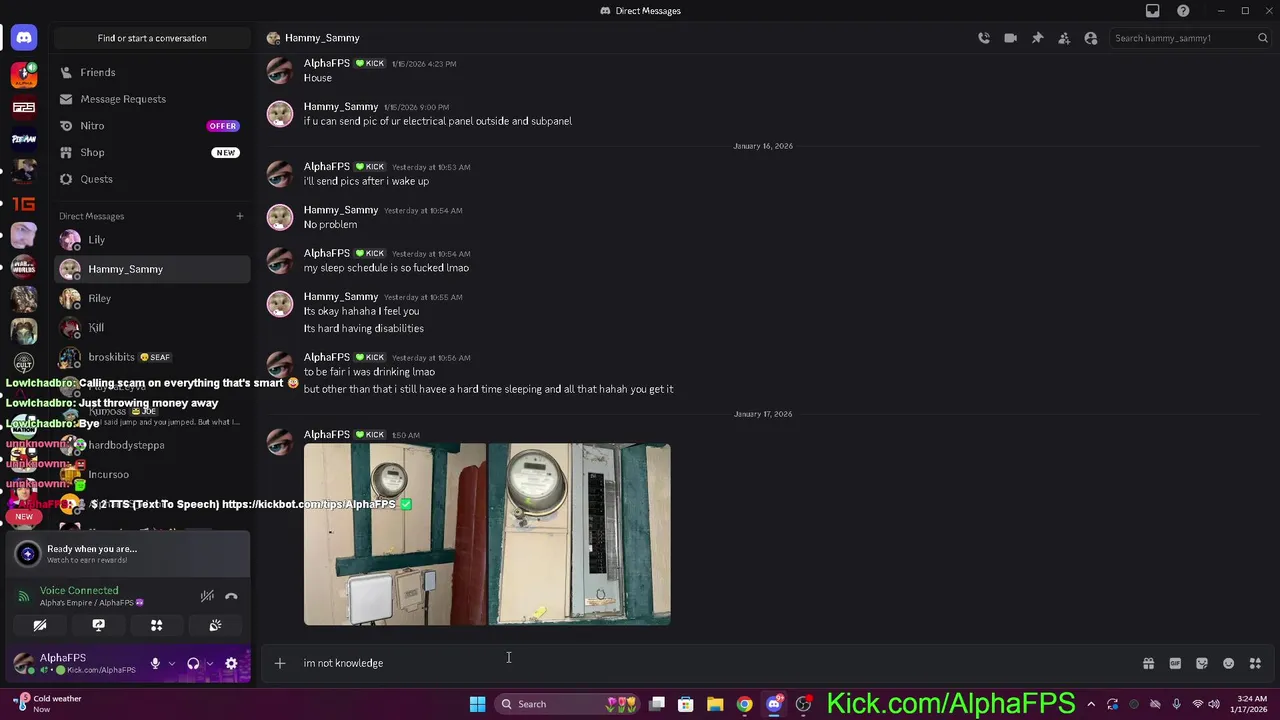Open Google Chrome from taskbar
The width and height of the screenshot is (1280, 720).
tap(744, 704)
